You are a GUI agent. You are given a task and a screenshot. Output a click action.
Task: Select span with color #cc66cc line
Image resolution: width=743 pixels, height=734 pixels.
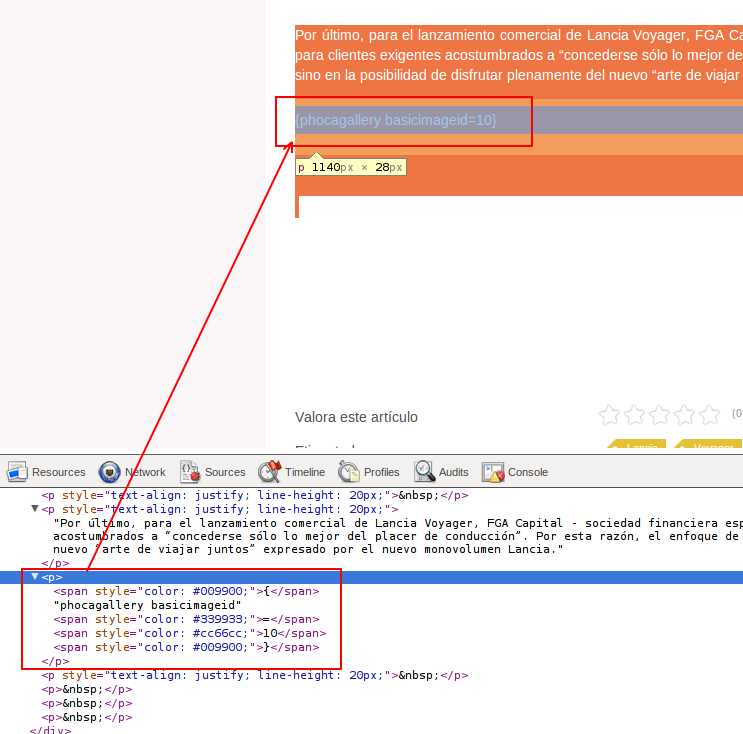pyautogui.click(x=190, y=633)
